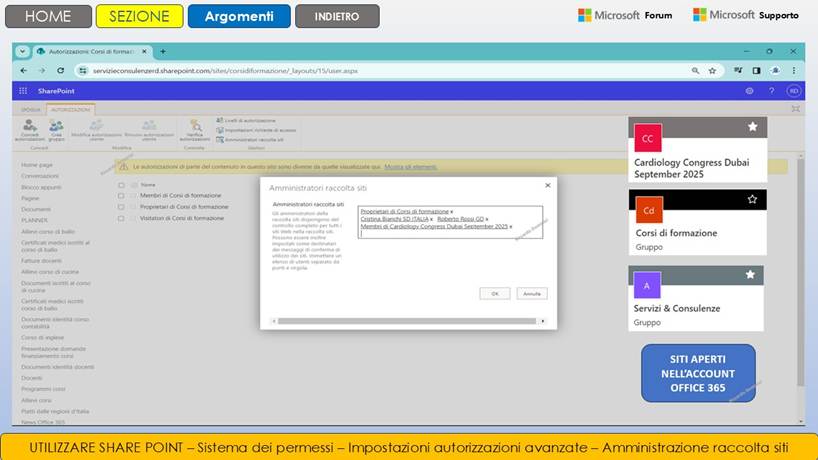Confirm the dialog with OK
Viewport: 818px width, 460px height.
coord(495,294)
